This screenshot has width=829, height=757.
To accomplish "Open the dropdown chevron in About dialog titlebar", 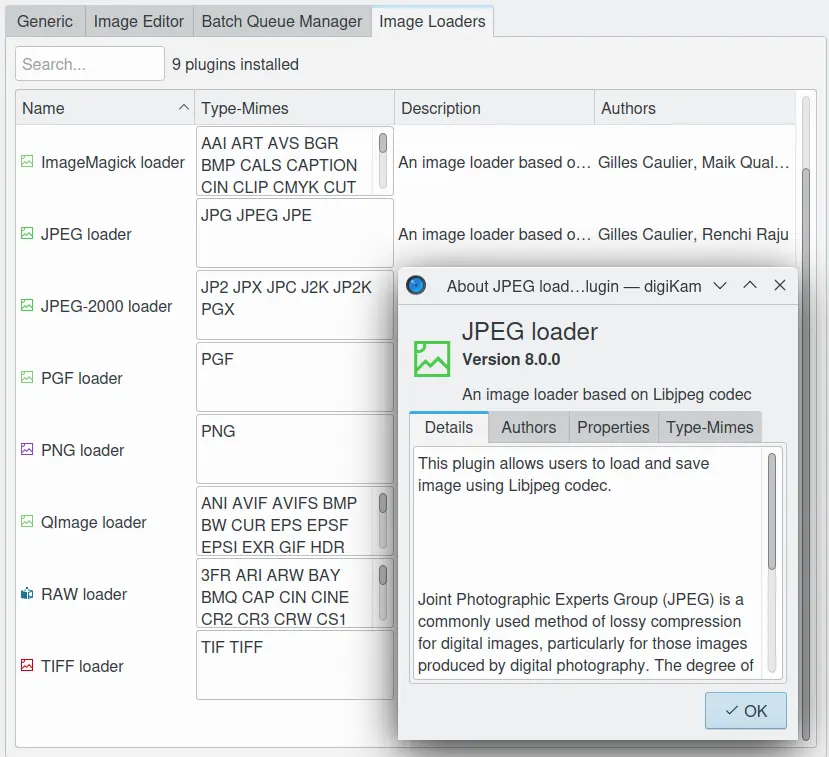I will (719, 285).
